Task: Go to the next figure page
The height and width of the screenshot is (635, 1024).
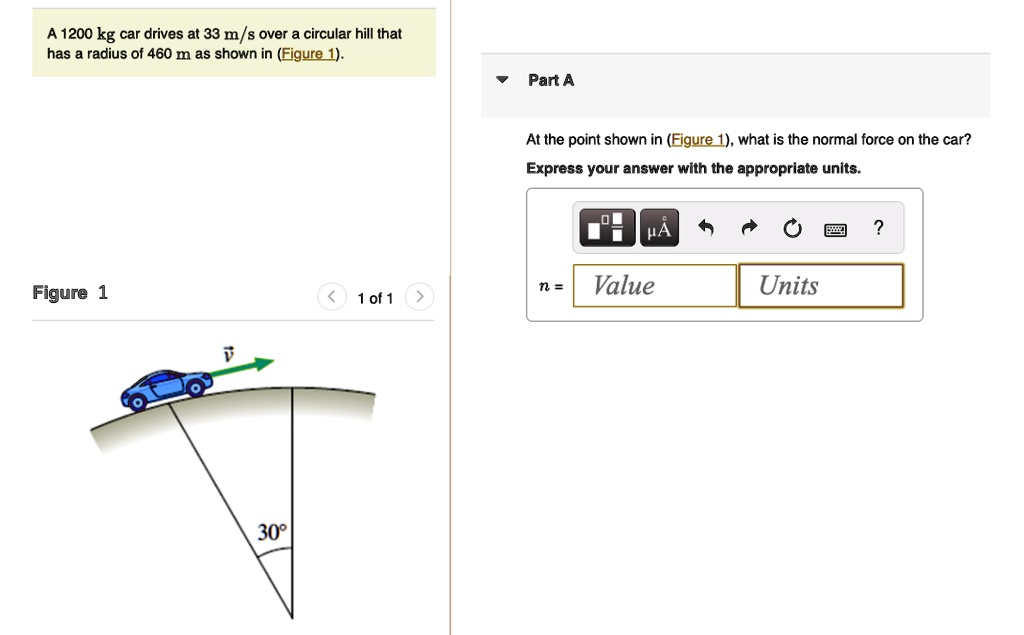Action: (419, 296)
